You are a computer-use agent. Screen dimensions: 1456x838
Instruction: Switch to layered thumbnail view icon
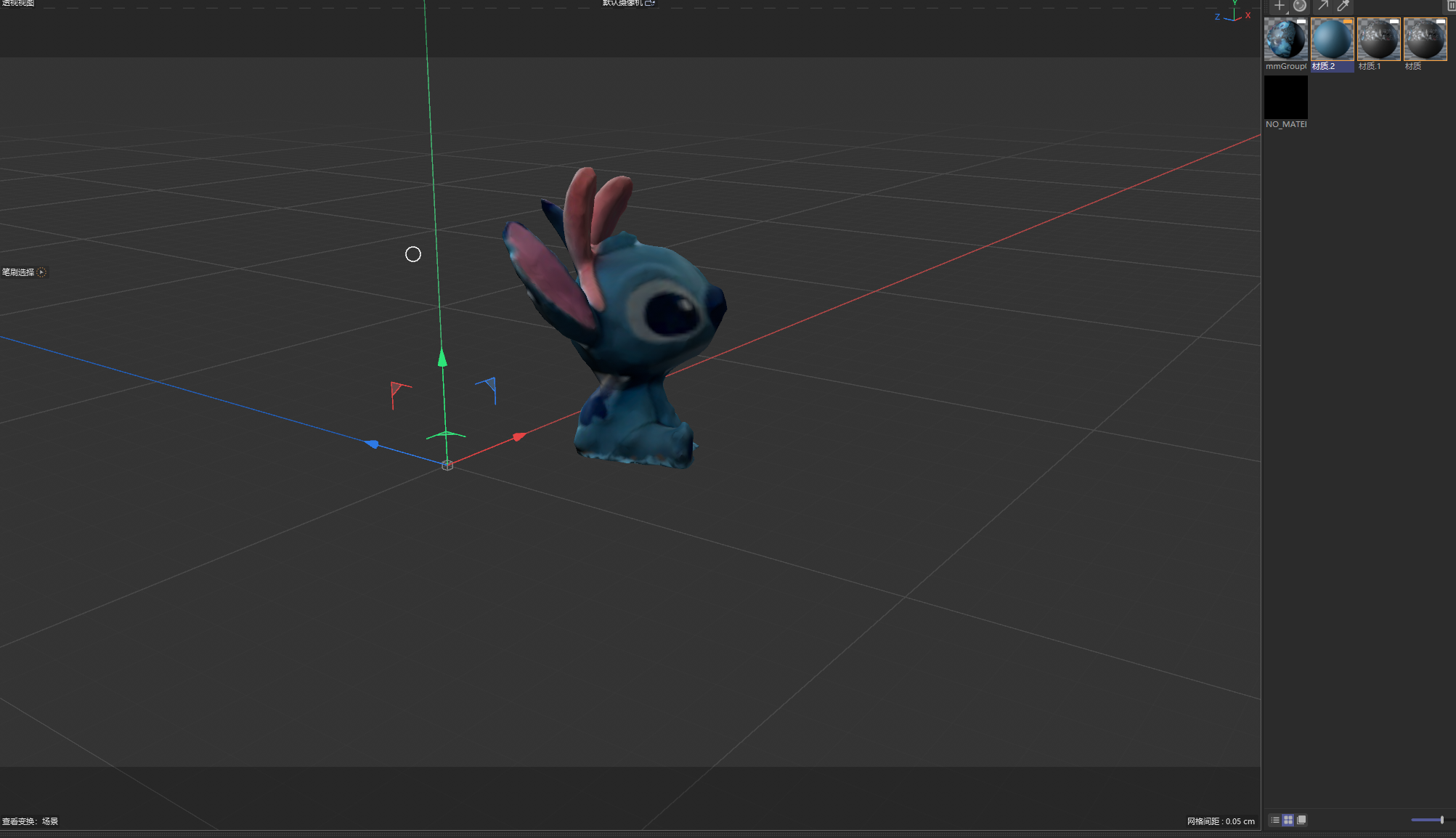coord(1301,820)
